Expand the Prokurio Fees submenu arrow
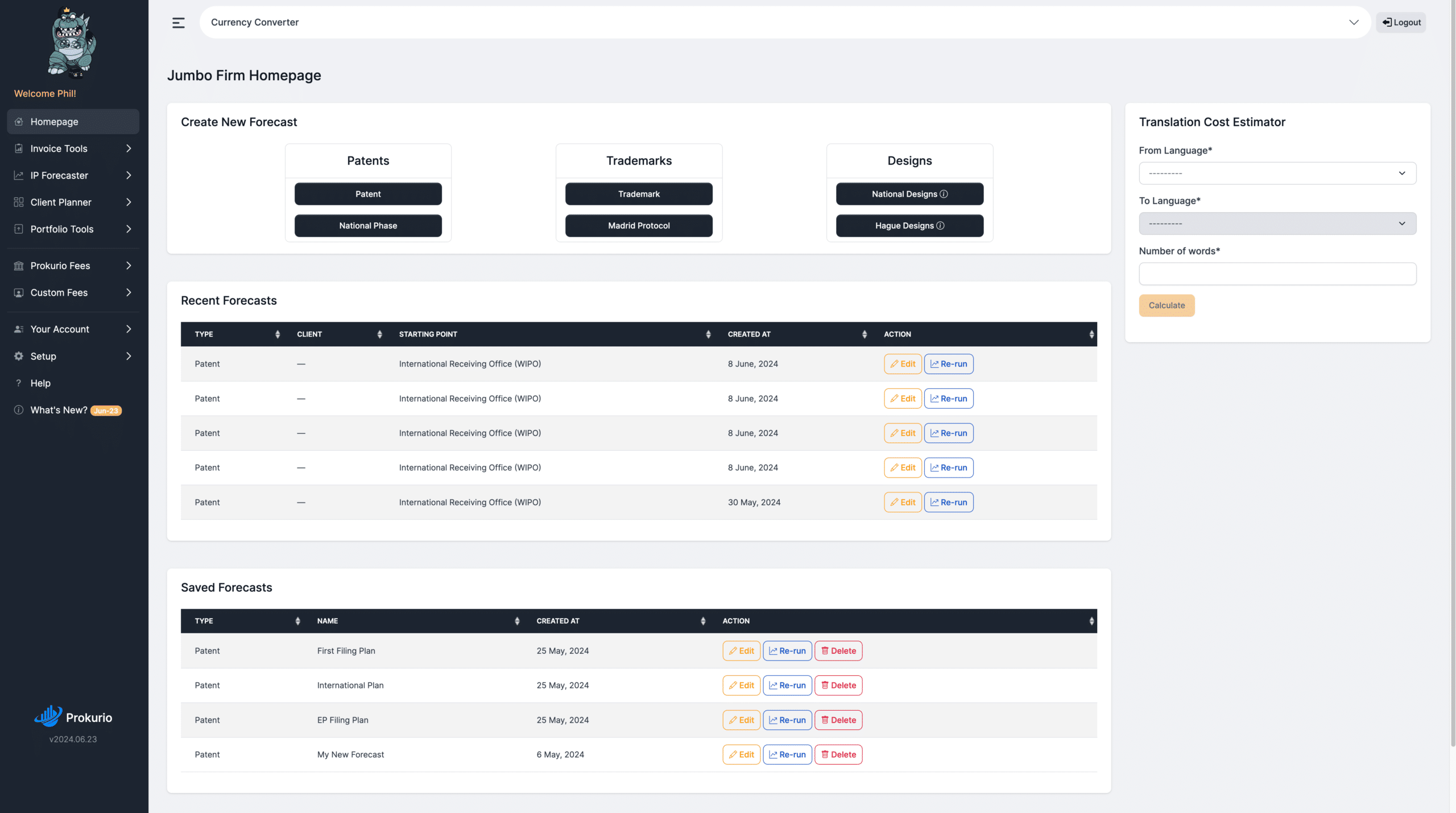The height and width of the screenshot is (813, 1456). point(129,266)
